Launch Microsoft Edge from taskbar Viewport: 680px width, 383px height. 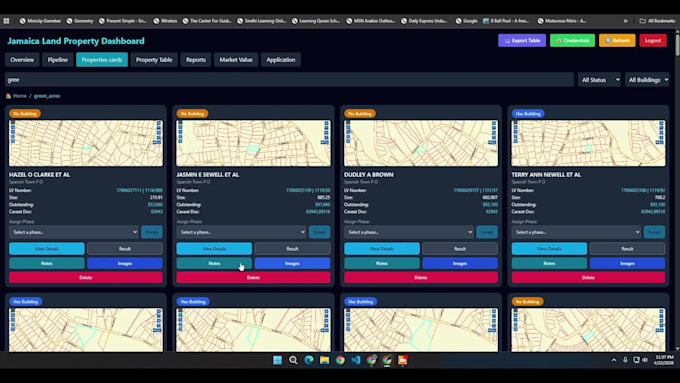click(x=309, y=360)
